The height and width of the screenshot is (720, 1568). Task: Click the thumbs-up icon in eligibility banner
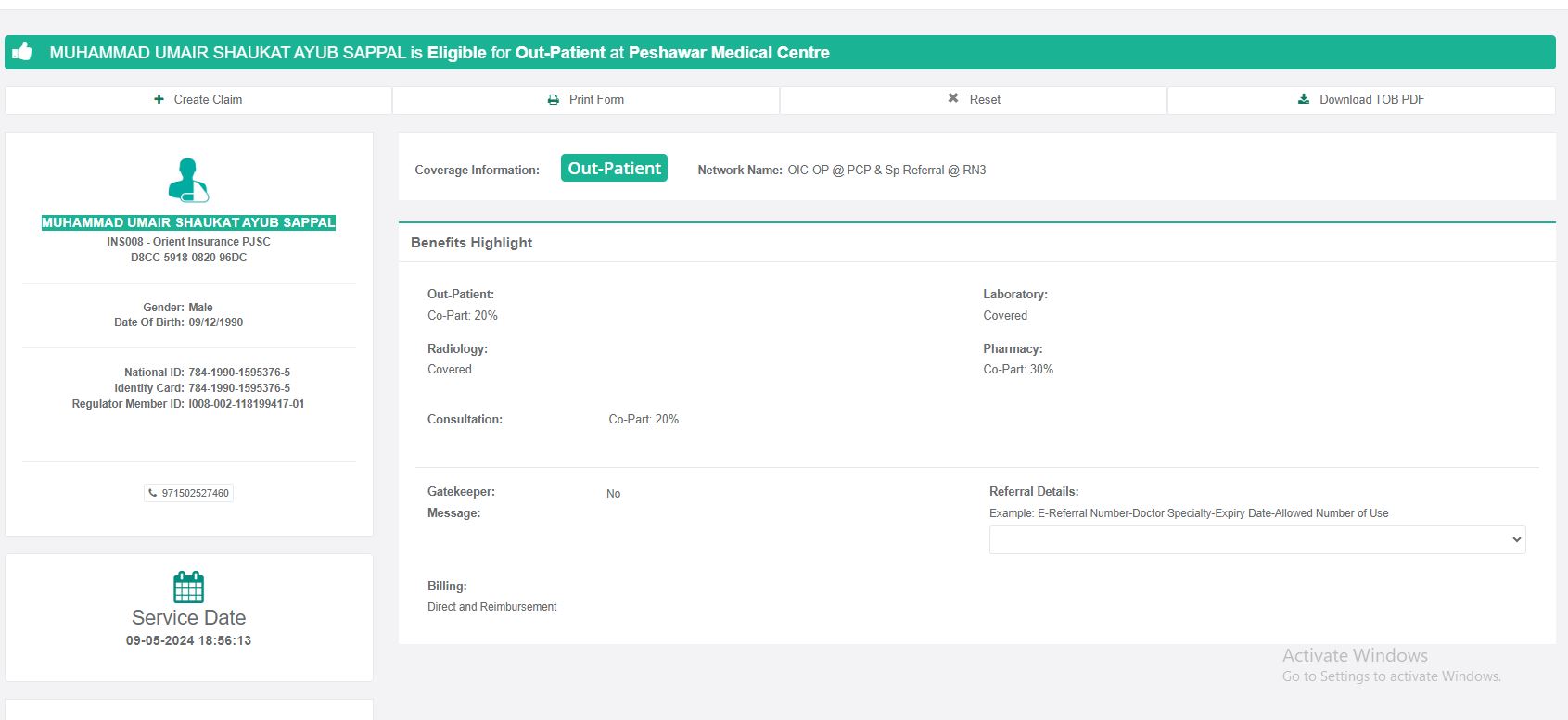point(22,52)
